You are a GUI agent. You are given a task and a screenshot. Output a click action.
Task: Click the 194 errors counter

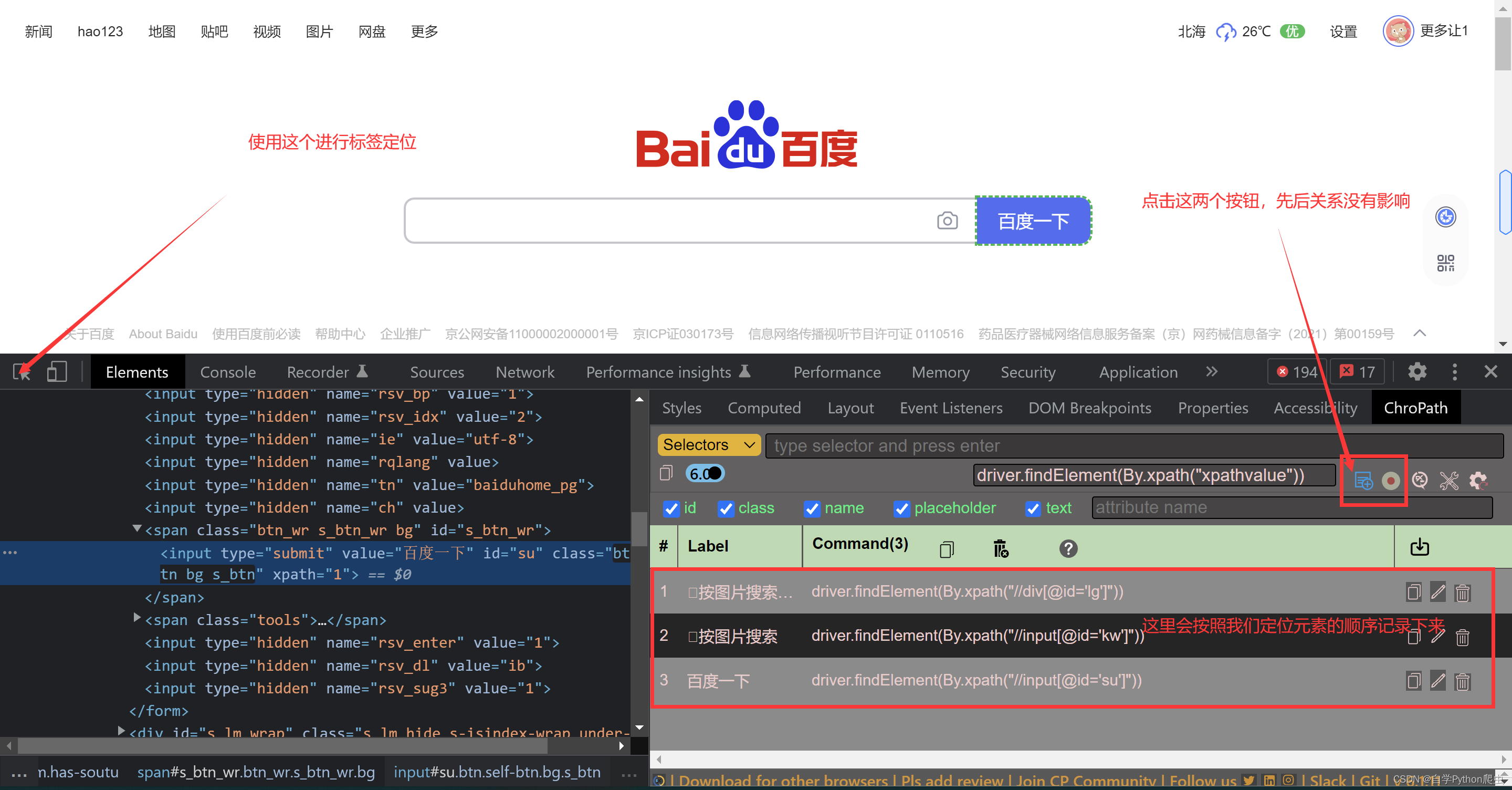[1297, 372]
